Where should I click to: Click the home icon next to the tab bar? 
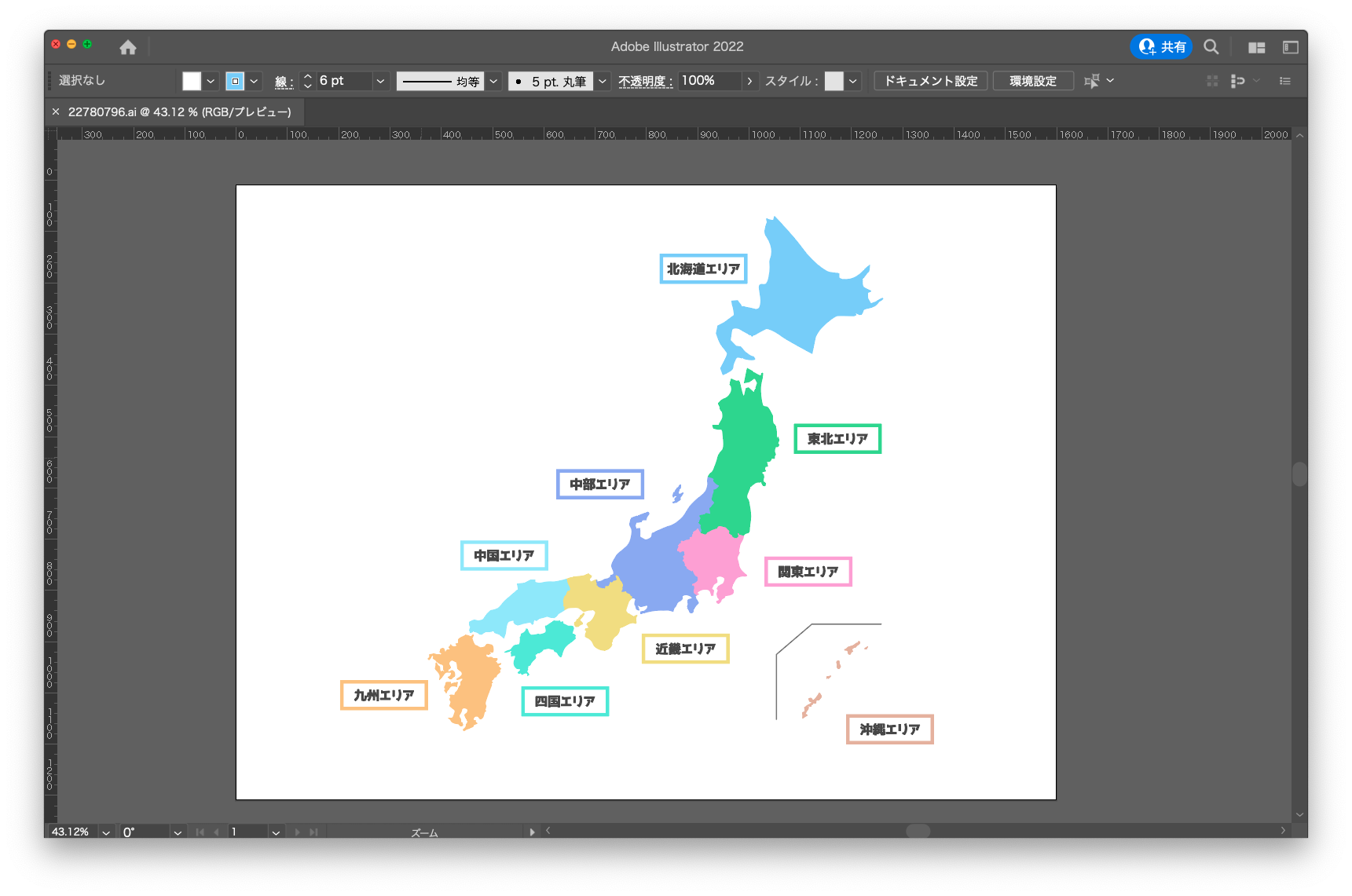pyautogui.click(x=128, y=47)
